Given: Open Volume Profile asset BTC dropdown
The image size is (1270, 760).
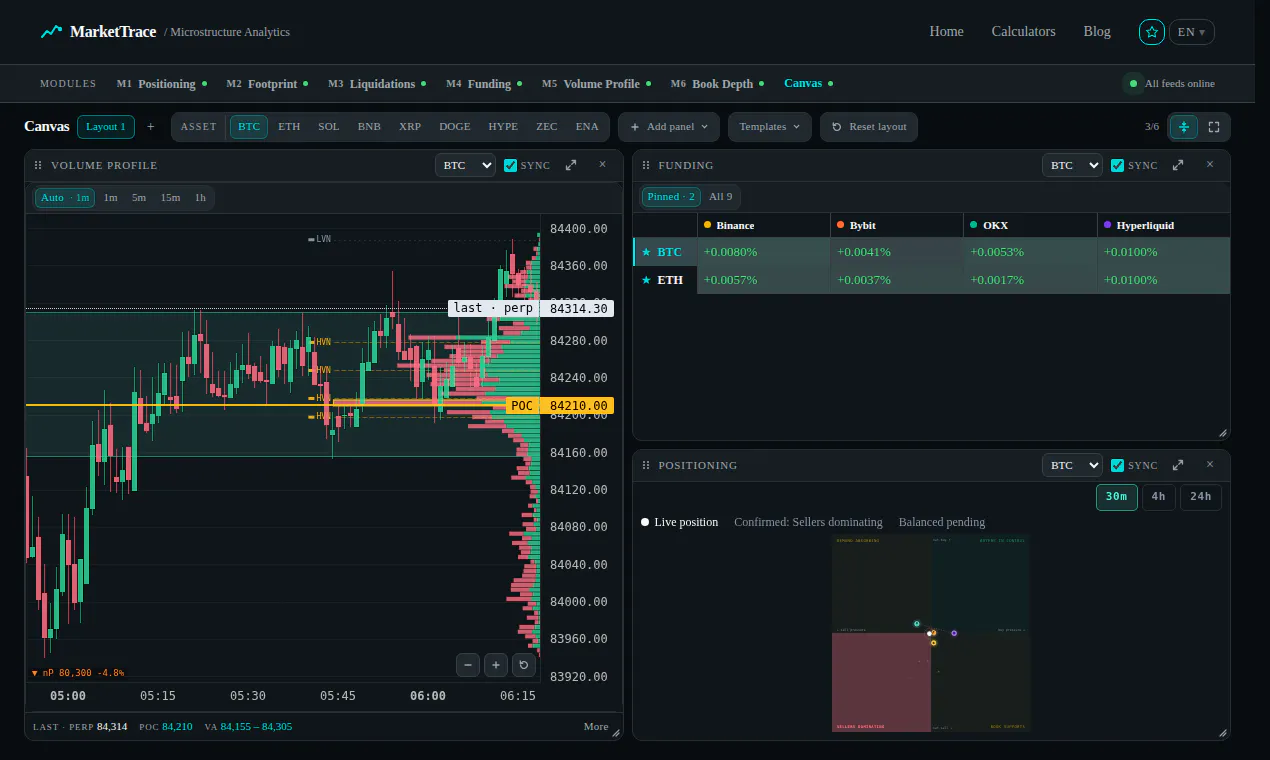Looking at the screenshot, I should coord(465,165).
